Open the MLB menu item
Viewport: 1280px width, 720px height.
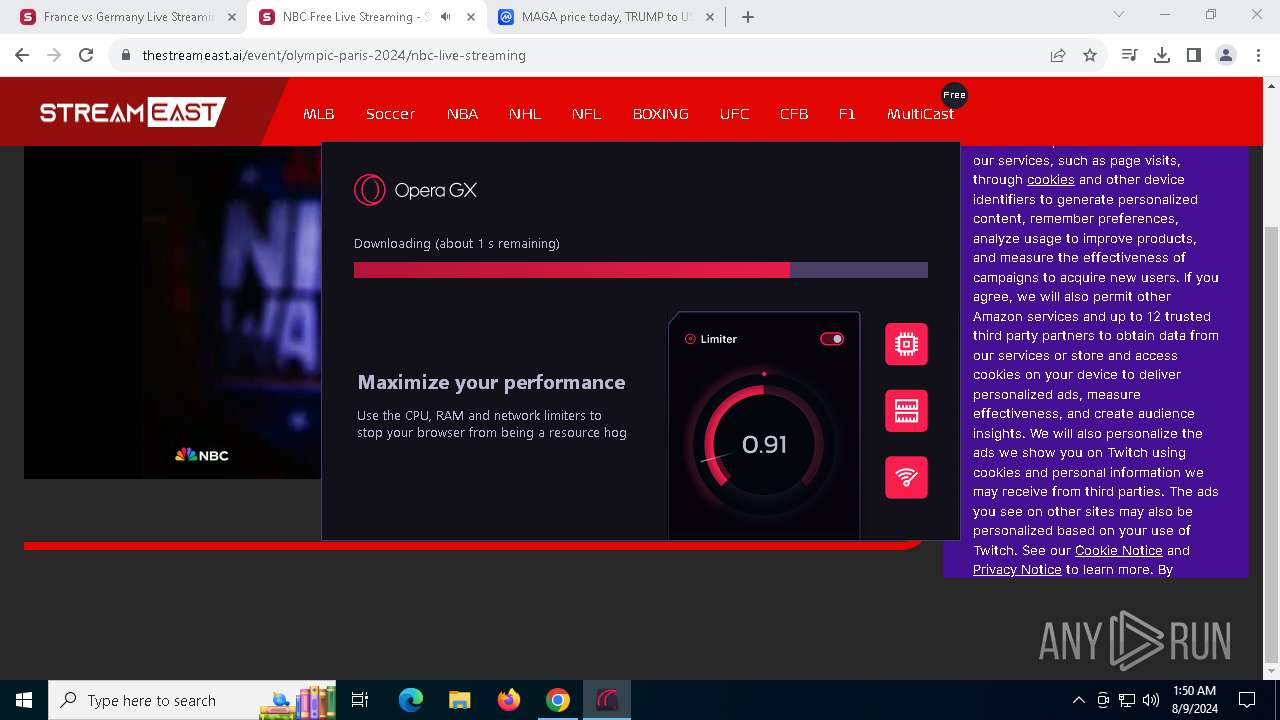(x=319, y=114)
